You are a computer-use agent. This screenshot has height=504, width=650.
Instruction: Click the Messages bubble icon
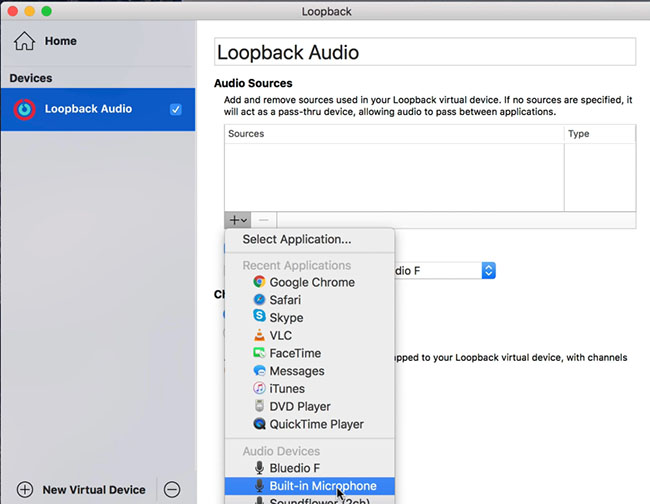tap(259, 371)
